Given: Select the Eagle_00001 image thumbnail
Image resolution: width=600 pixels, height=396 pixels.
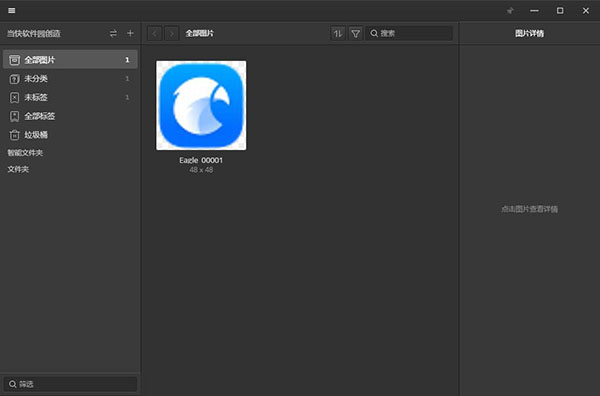Looking at the screenshot, I should click(201, 105).
